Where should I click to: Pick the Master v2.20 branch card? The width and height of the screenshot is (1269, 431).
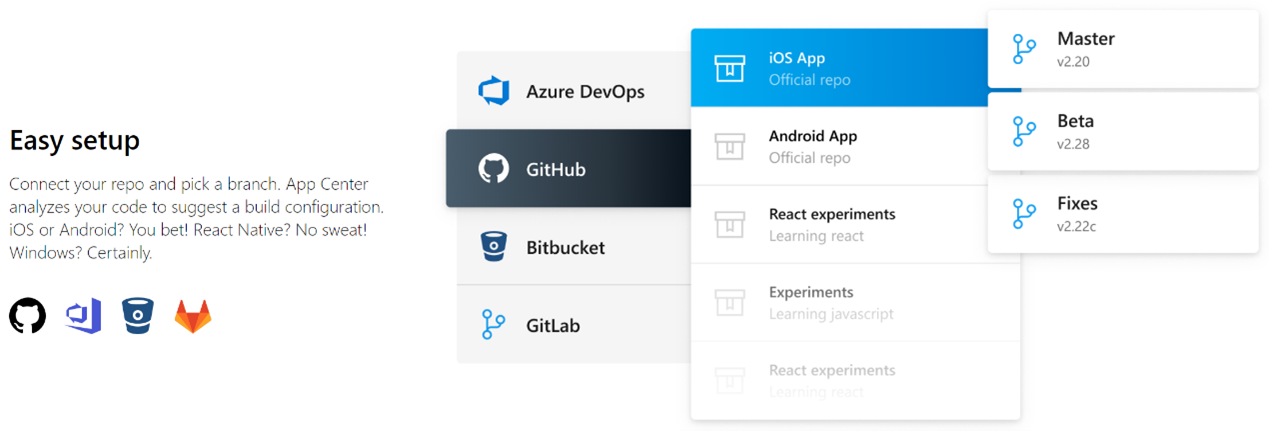click(1123, 49)
